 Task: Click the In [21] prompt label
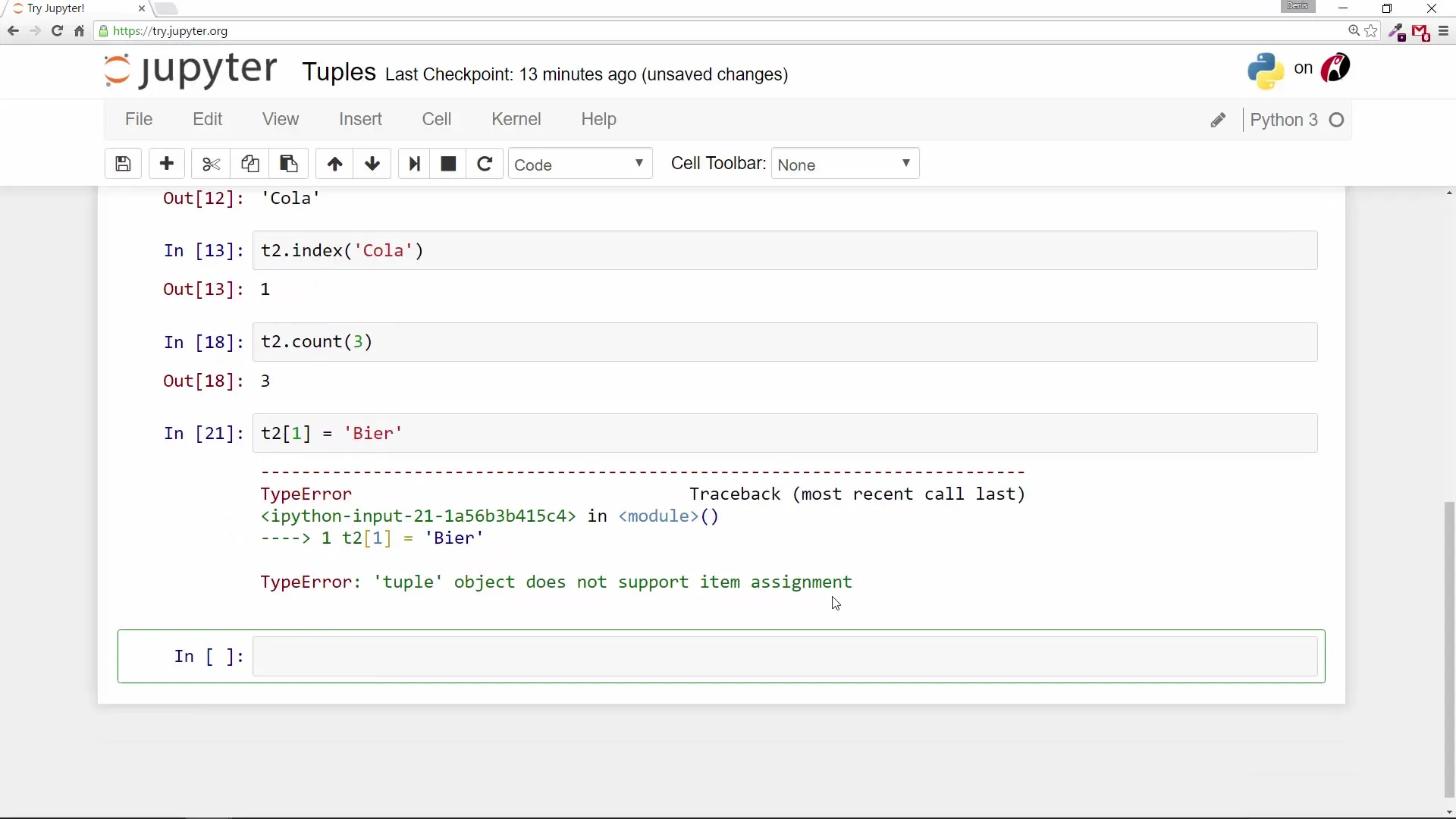203,433
